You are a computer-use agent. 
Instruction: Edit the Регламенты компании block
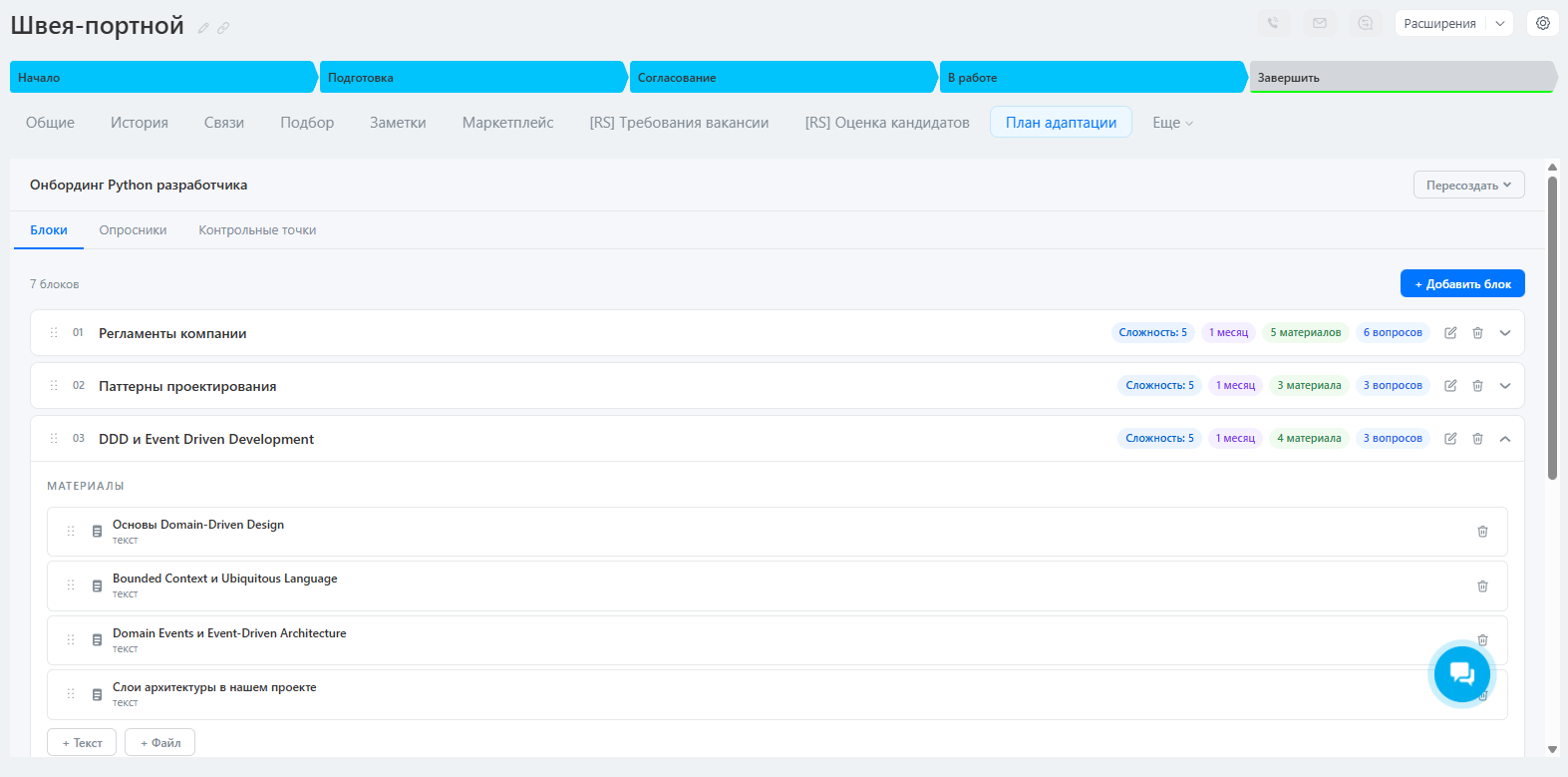(1450, 333)
